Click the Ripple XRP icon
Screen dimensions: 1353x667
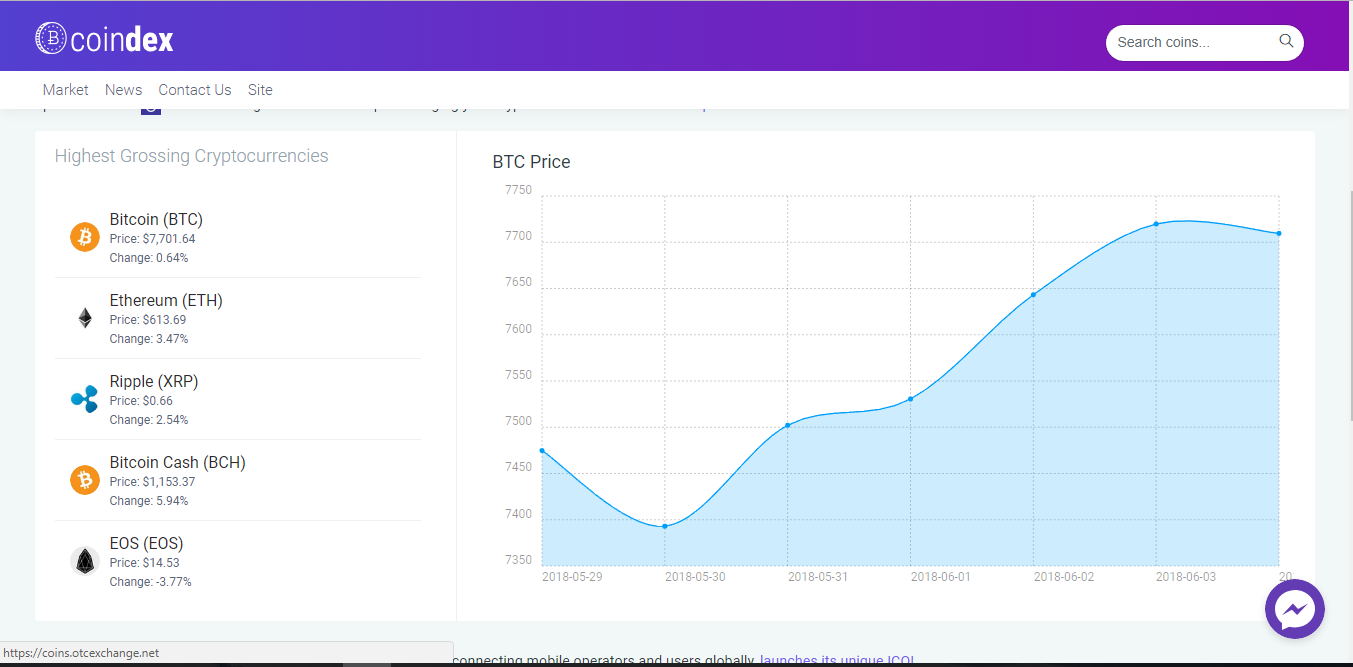point(85,399)
